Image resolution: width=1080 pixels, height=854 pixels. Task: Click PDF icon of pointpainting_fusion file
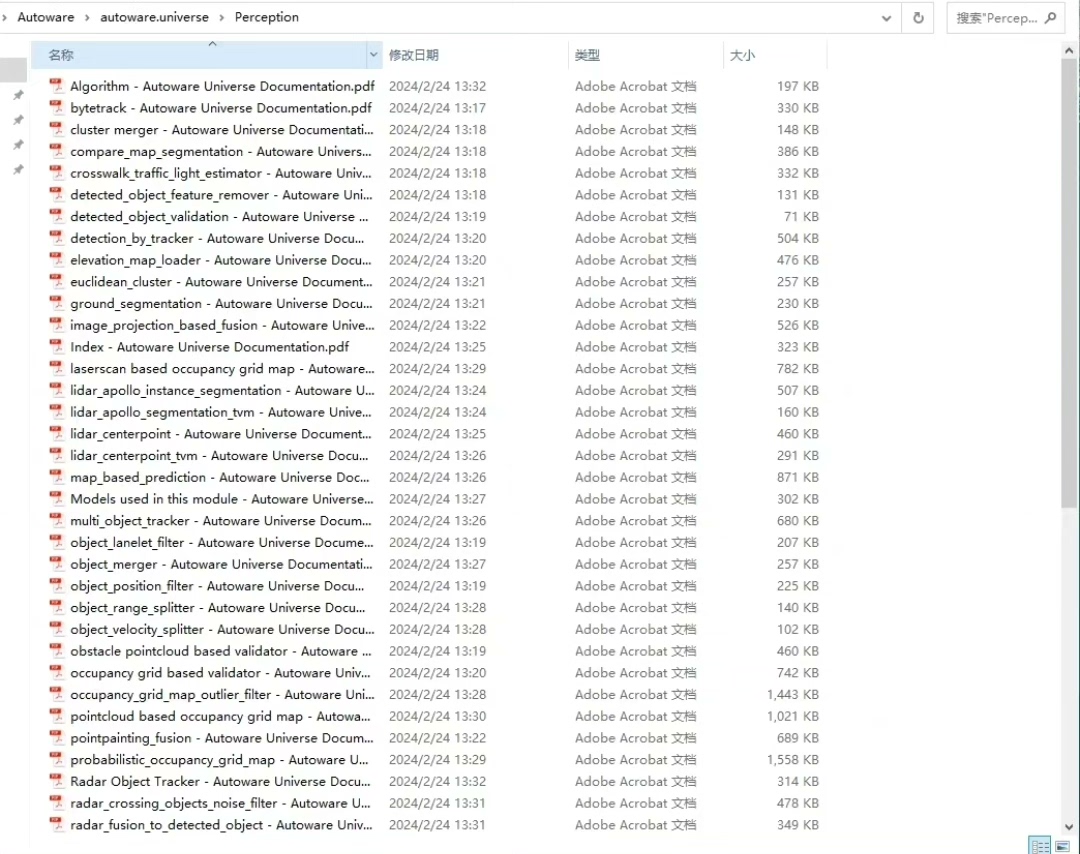[56, 738]
